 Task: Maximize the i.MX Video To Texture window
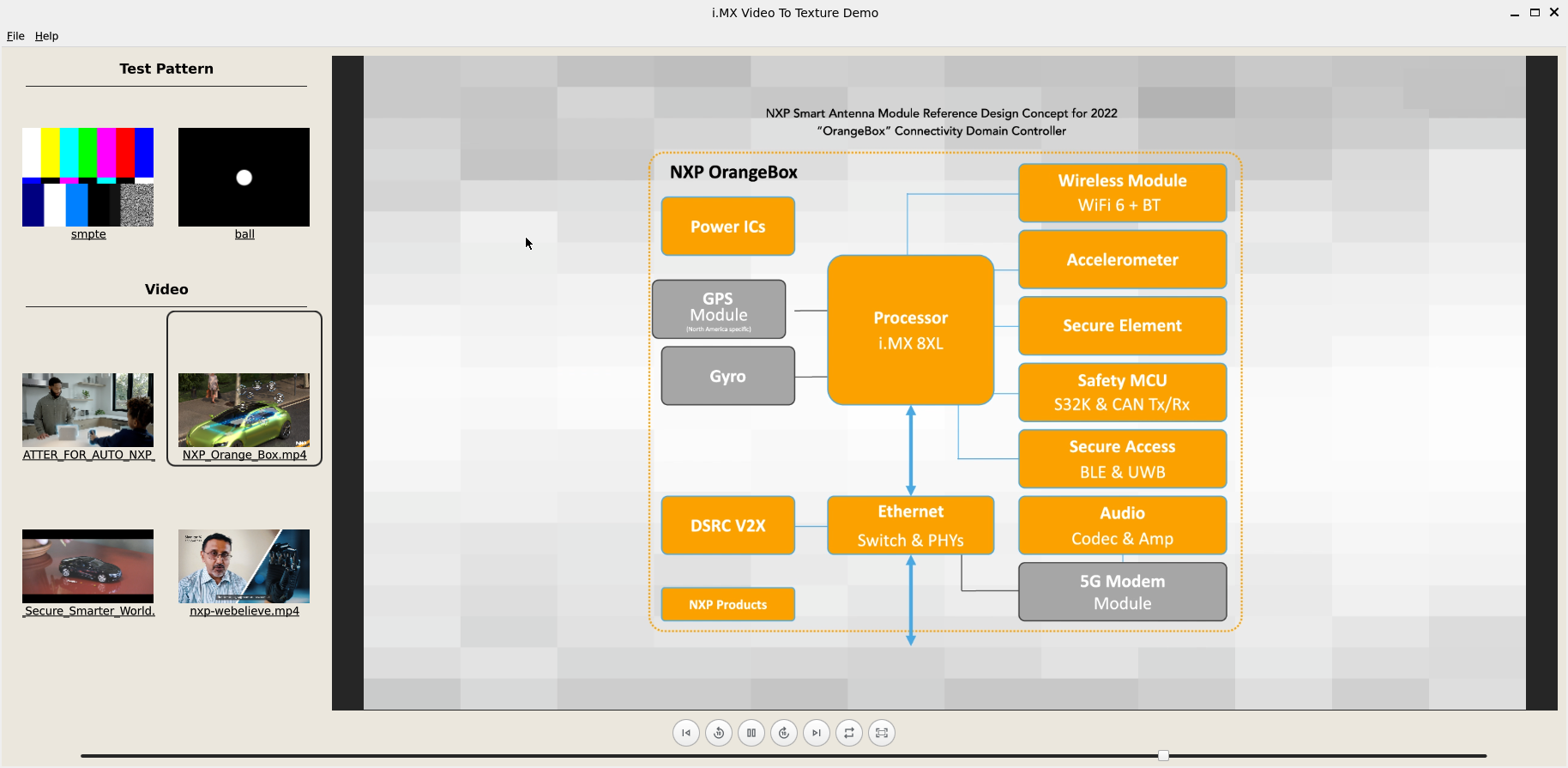(1535, 13)
